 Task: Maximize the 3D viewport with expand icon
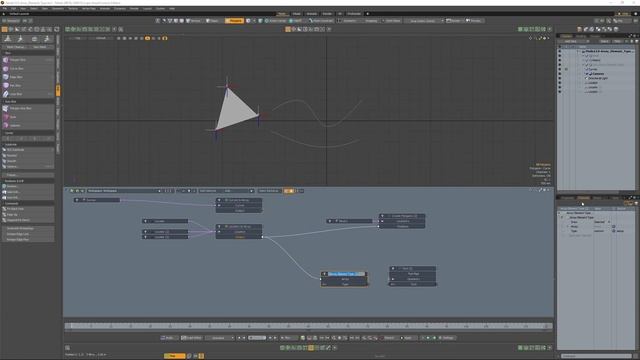pyautogui.click(x=540, y=38)
